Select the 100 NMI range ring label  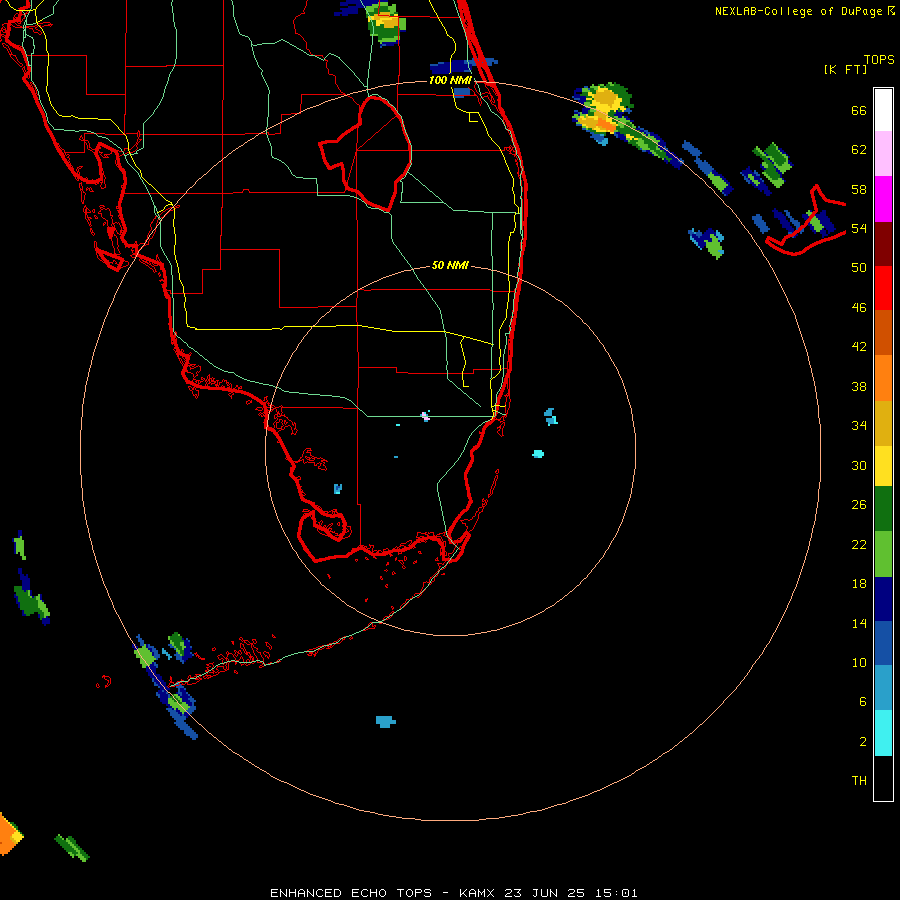(x=450, y=80)
